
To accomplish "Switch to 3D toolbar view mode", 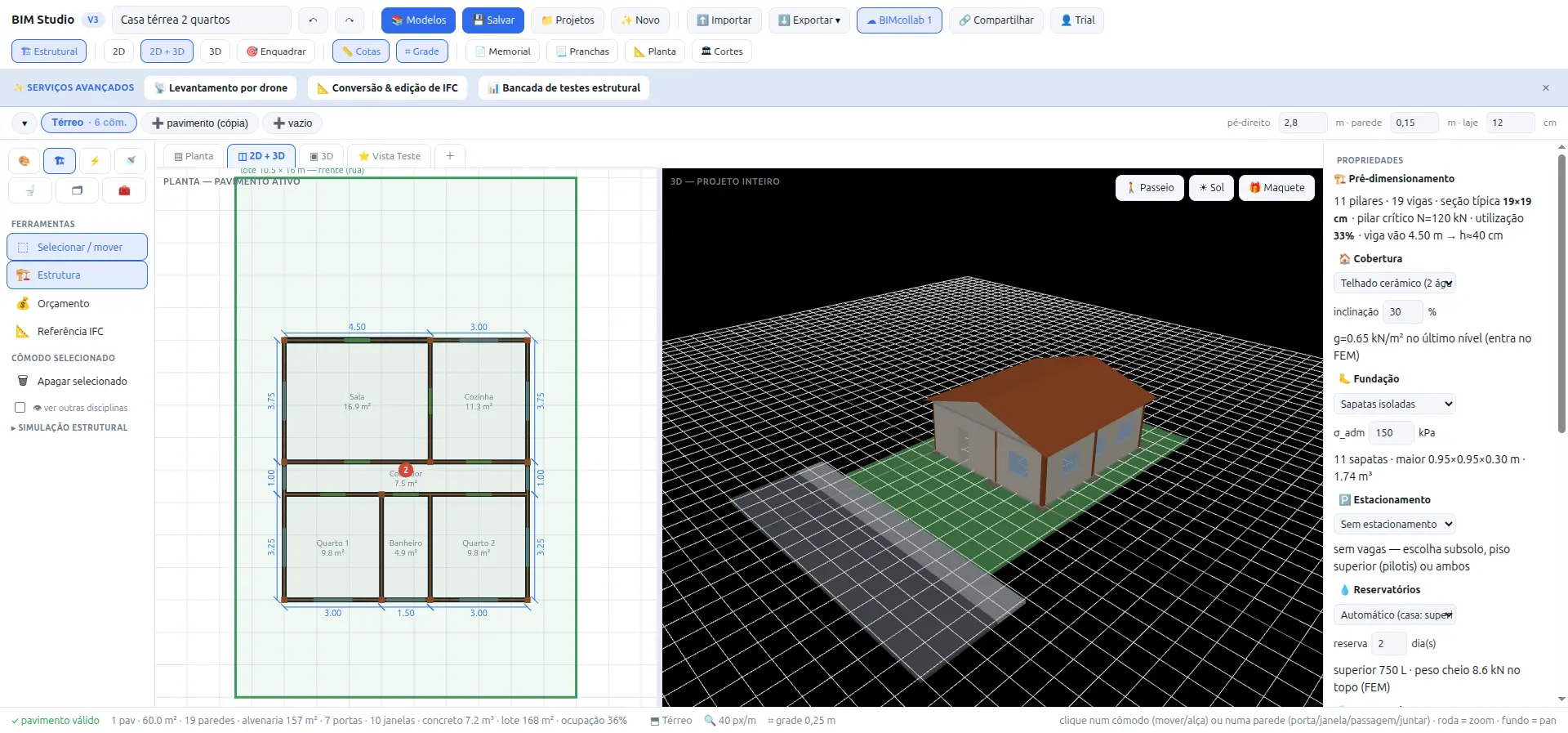I will coord(216,51).
